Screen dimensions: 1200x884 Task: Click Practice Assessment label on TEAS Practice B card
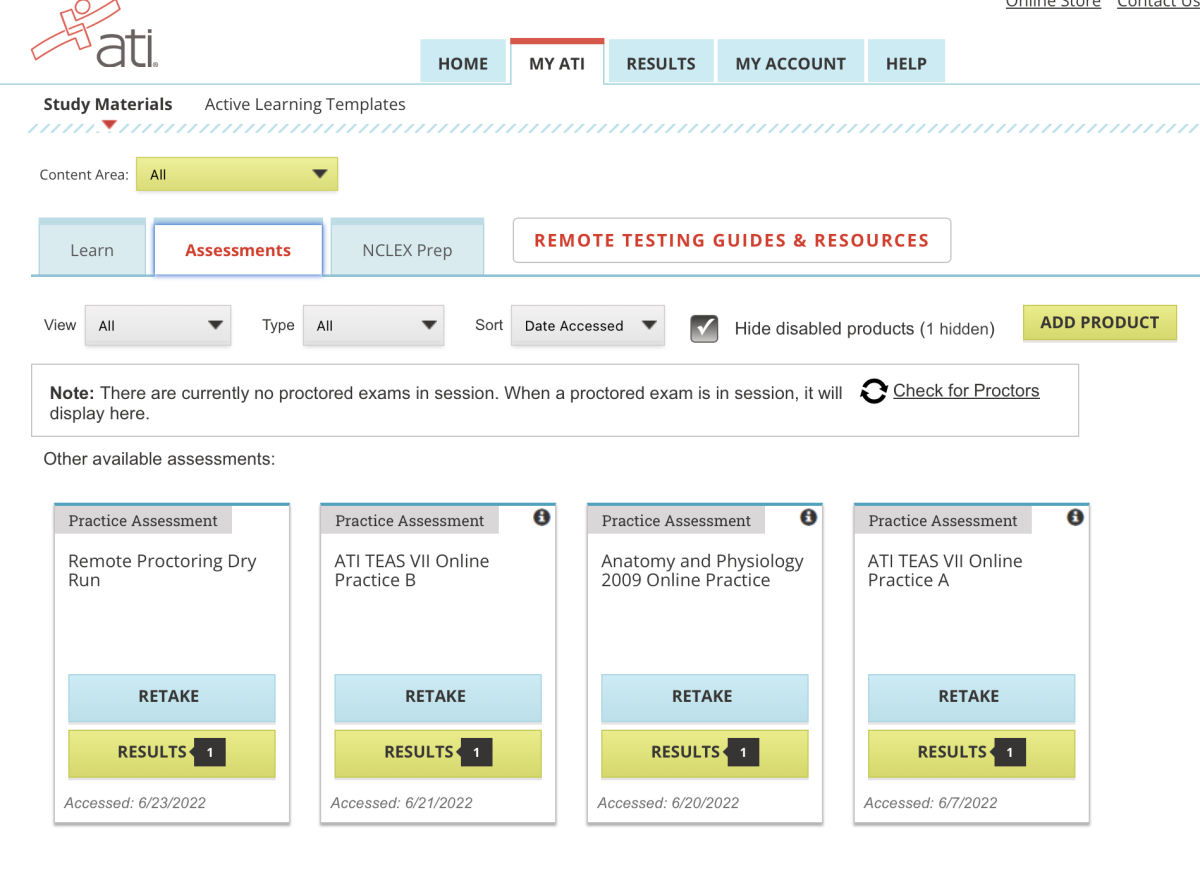click(410, 521)
